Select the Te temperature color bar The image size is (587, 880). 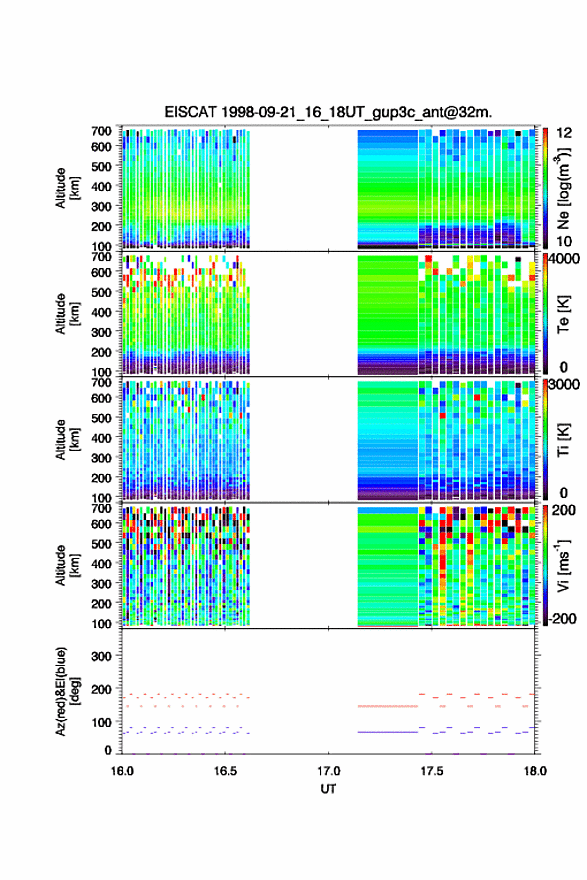[x=545, y=314]
